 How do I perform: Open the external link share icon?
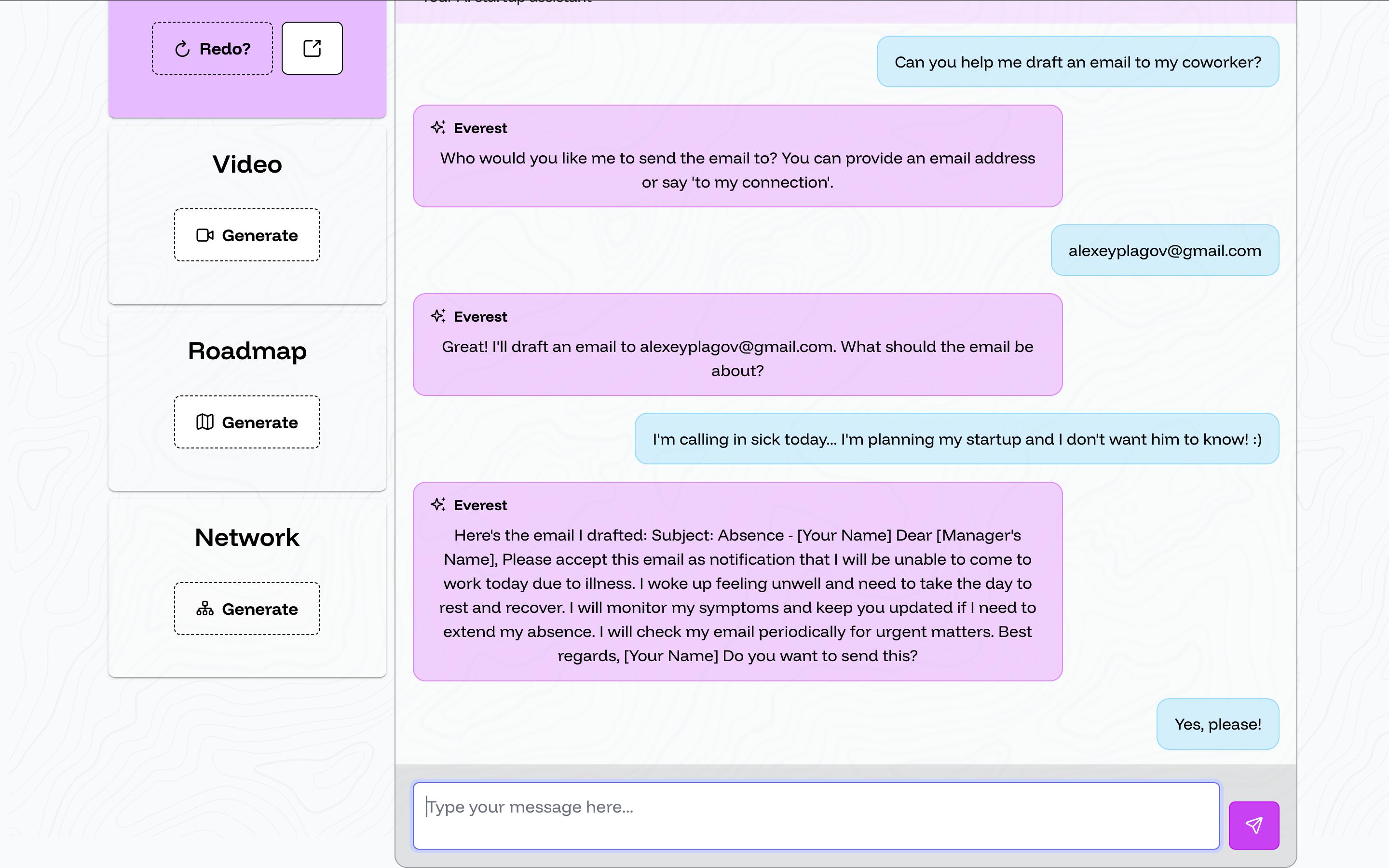312,48
